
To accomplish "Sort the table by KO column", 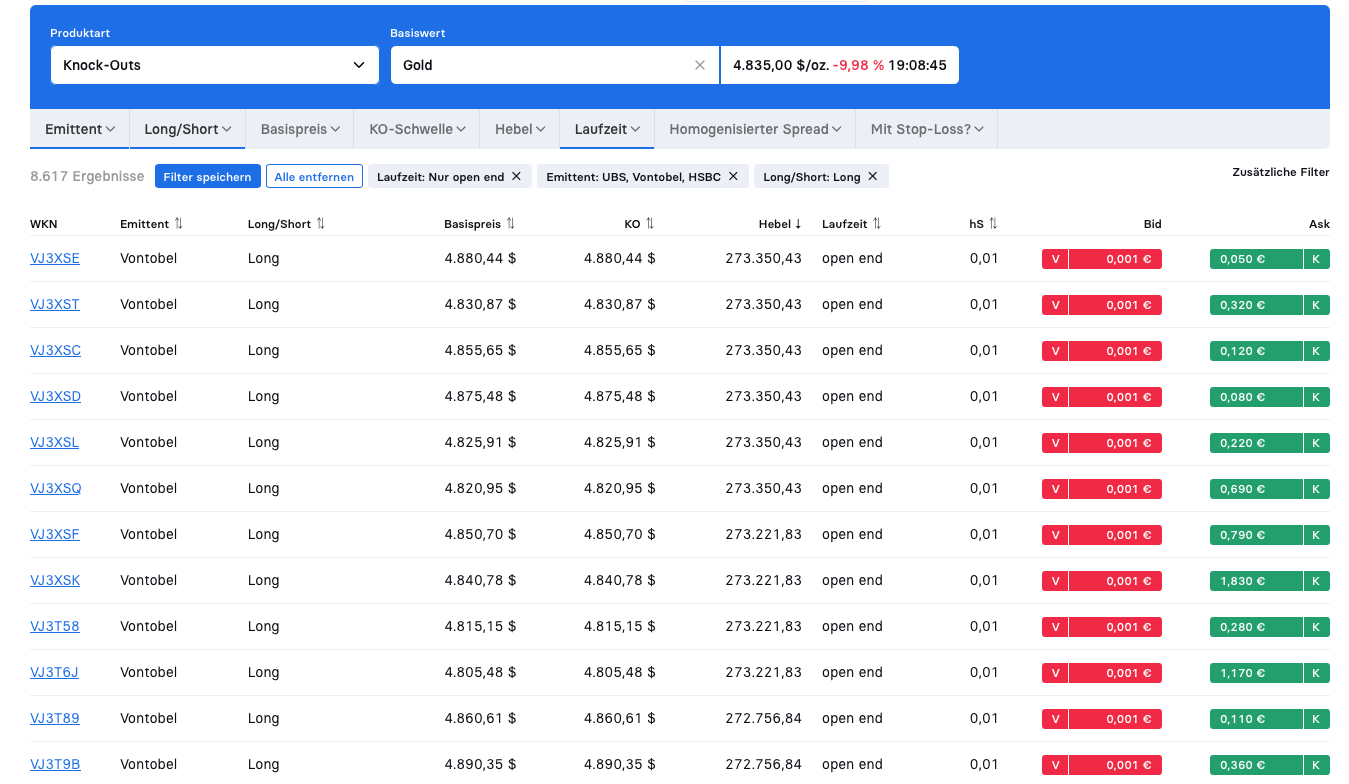I will (x=650, y=224).
